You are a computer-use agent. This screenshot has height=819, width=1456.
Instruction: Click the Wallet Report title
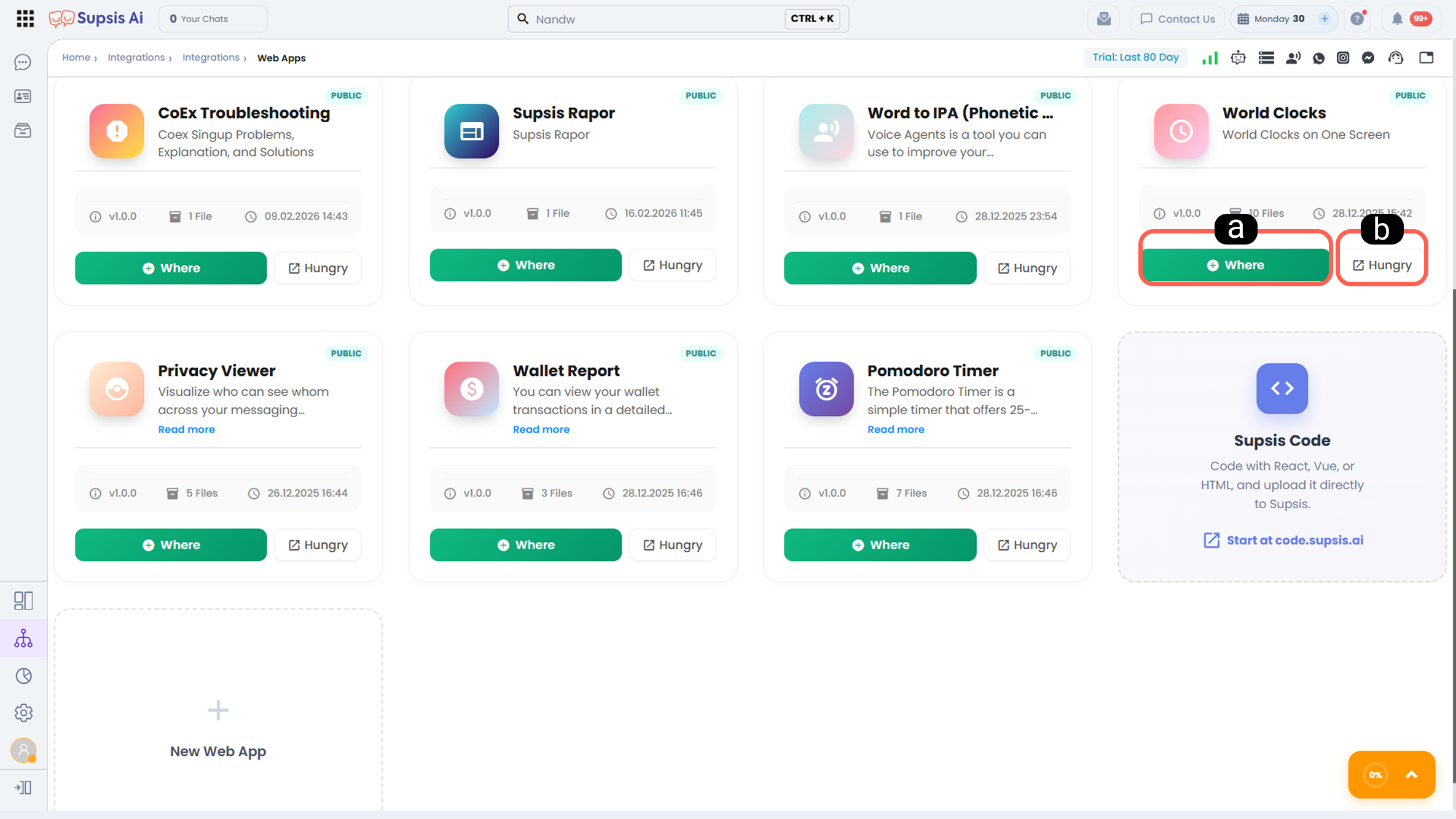pyautogui.click(x=566, y=370)
